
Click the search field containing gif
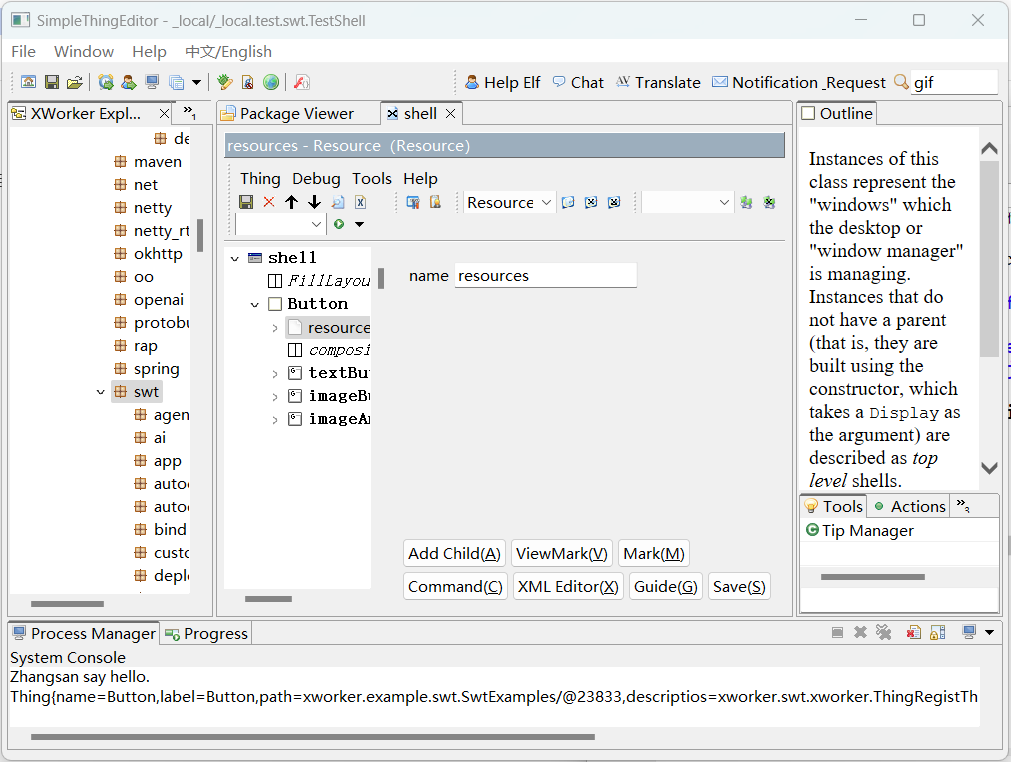tap(954, 83)
